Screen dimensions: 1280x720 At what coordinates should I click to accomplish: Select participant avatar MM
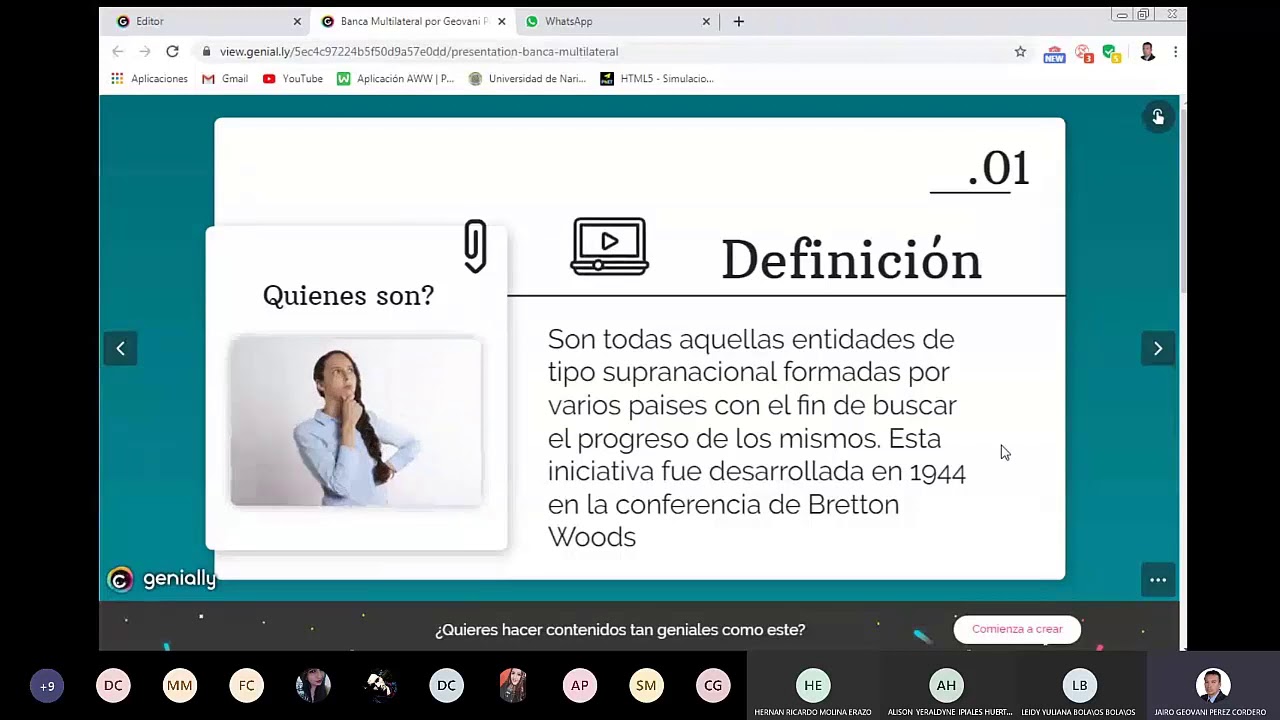(x=180, y=686)
